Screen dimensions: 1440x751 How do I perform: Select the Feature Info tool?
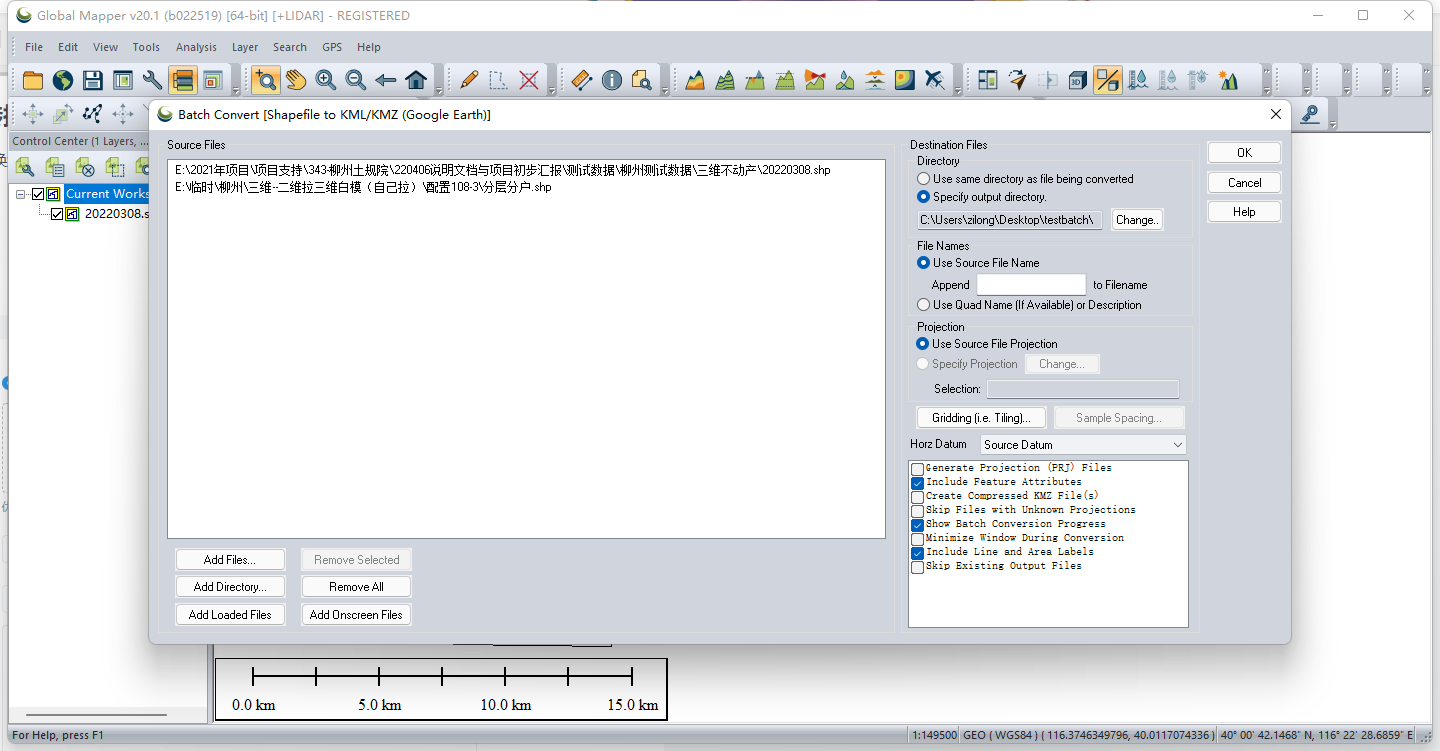pyautogui.click(x=612, y=80)
